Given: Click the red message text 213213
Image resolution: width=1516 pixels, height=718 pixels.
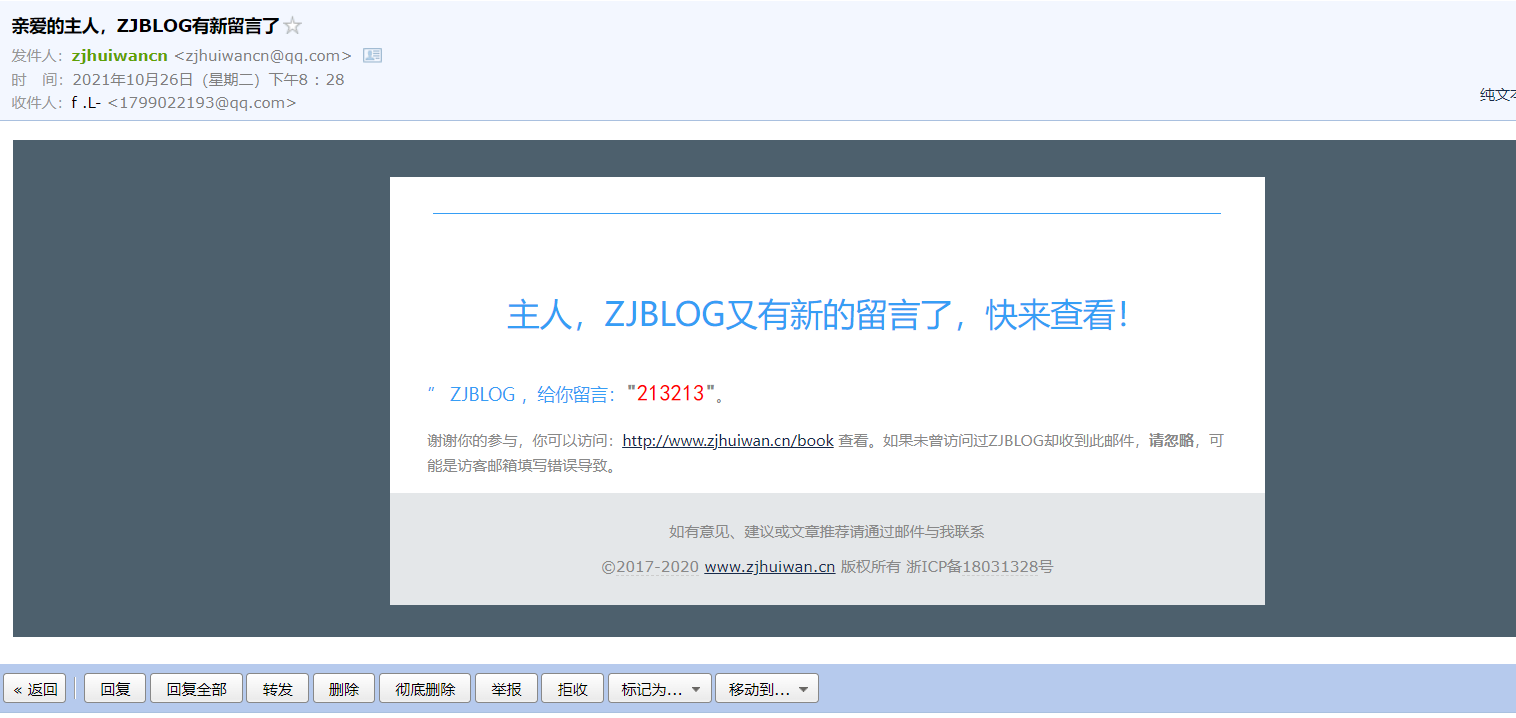Looking at the screenshot, I should coord(670,394).
